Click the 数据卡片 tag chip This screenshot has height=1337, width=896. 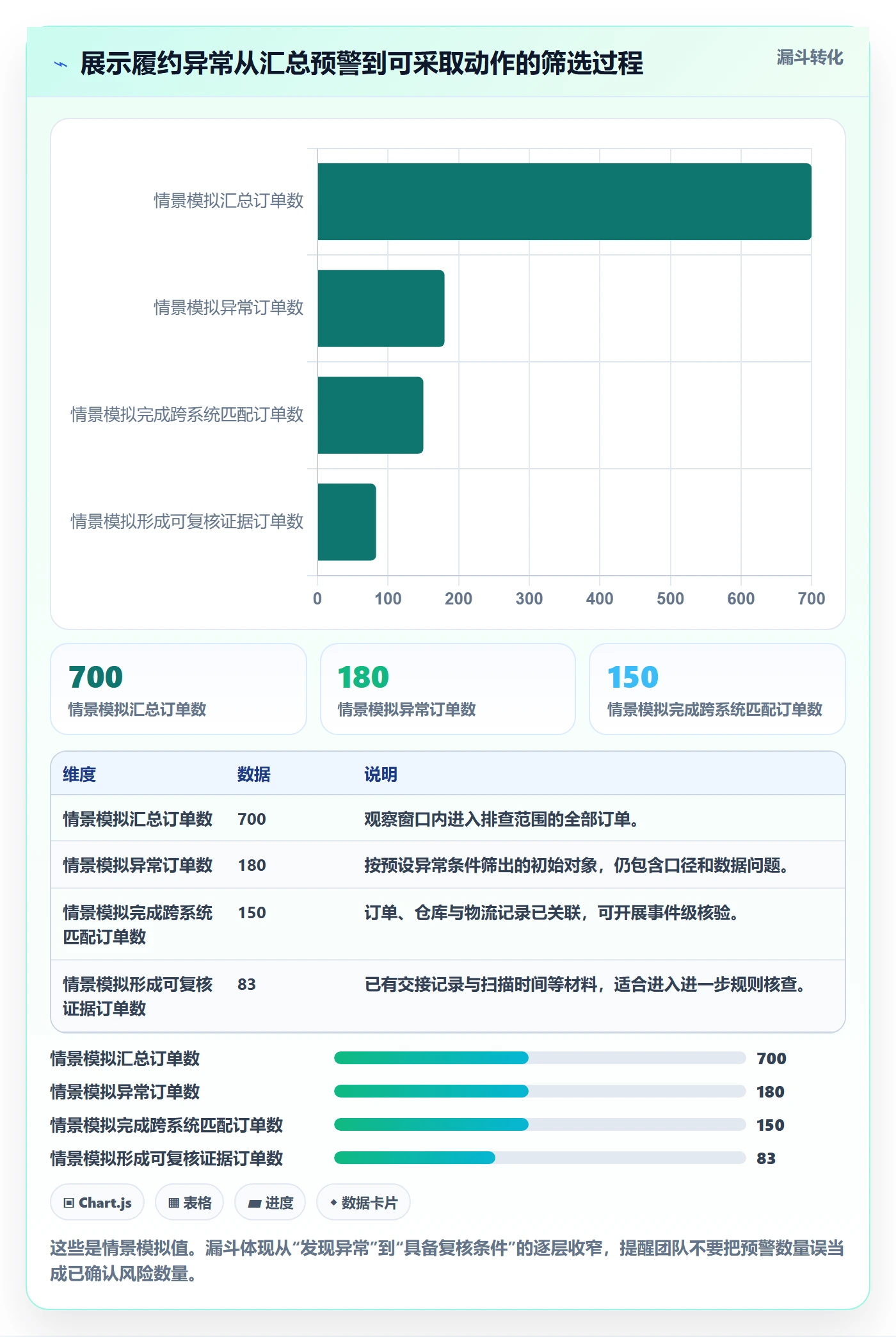pos(364,1203)
